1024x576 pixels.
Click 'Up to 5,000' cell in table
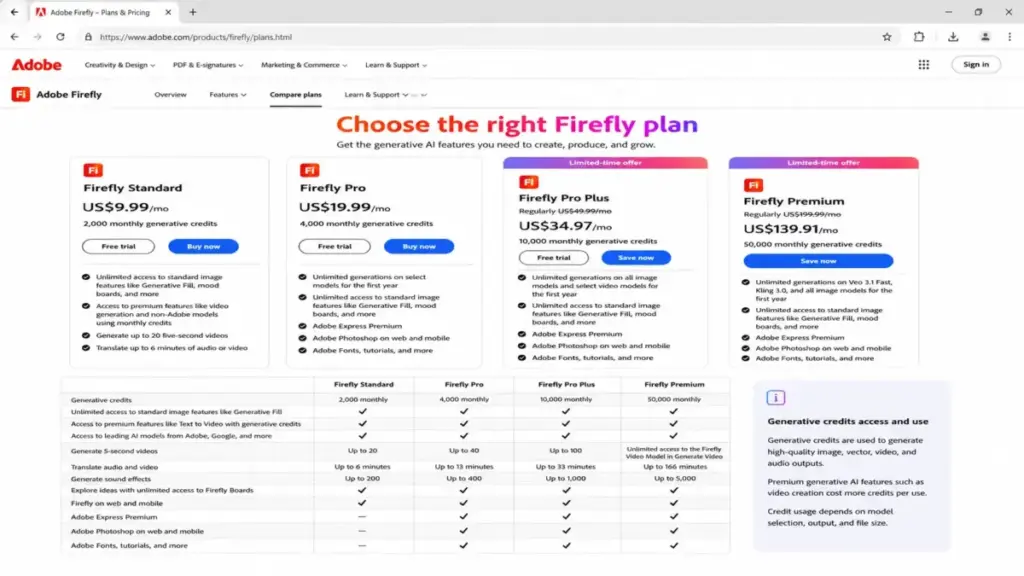(x=675, y=479)
